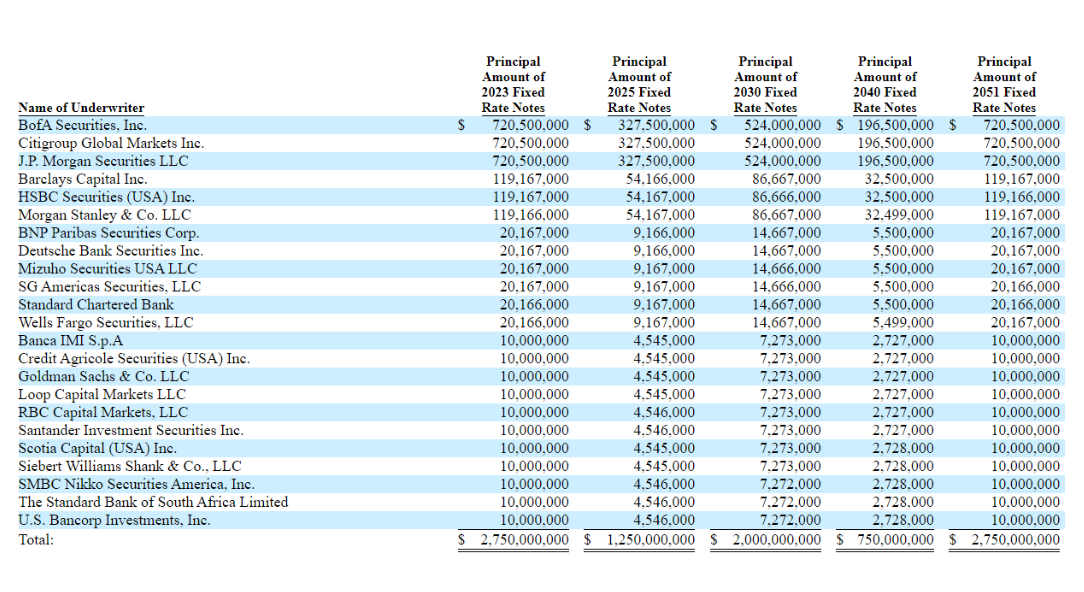1084x592 pixels.
Task: Click the "Name of Underwriter" column header
Action: [81, 108]
